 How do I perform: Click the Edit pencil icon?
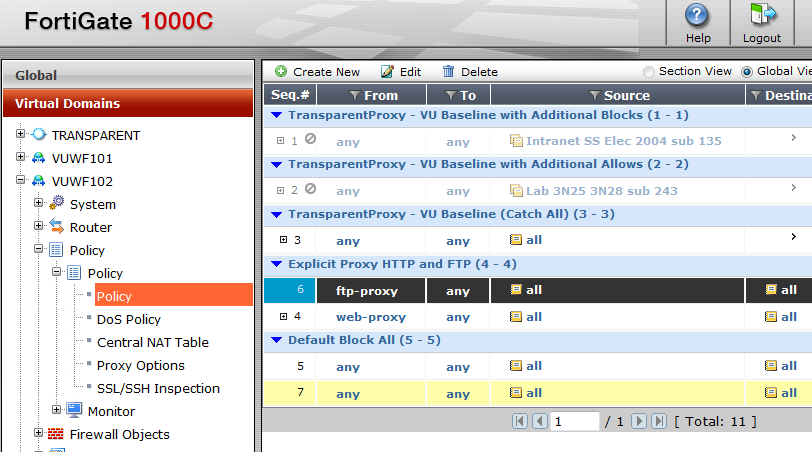pos(387,71)
